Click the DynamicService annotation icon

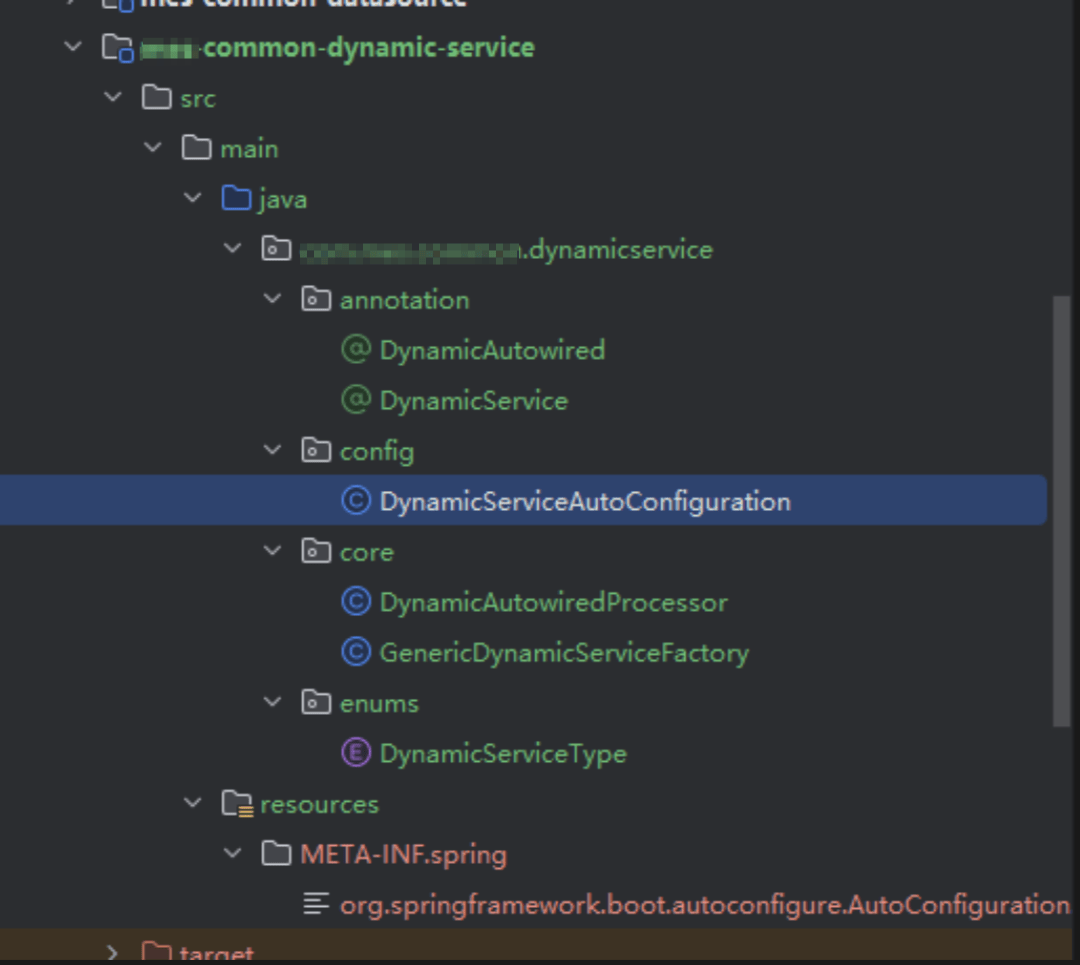point(355,401)
